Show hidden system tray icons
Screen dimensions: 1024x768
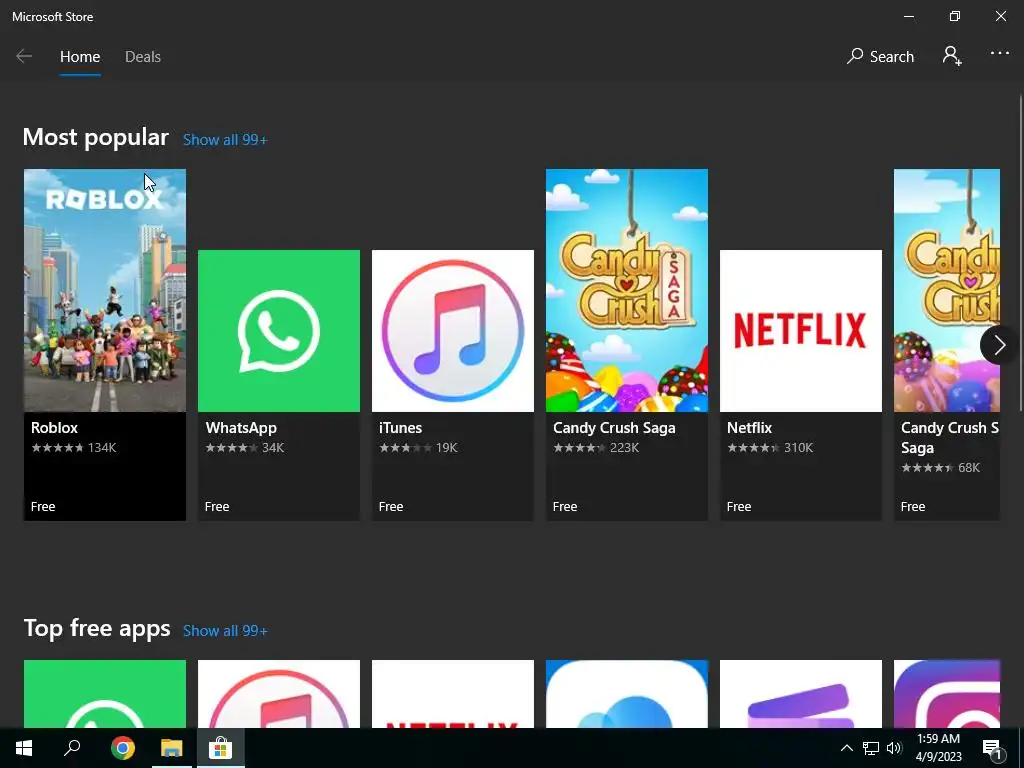pos(846,748)
